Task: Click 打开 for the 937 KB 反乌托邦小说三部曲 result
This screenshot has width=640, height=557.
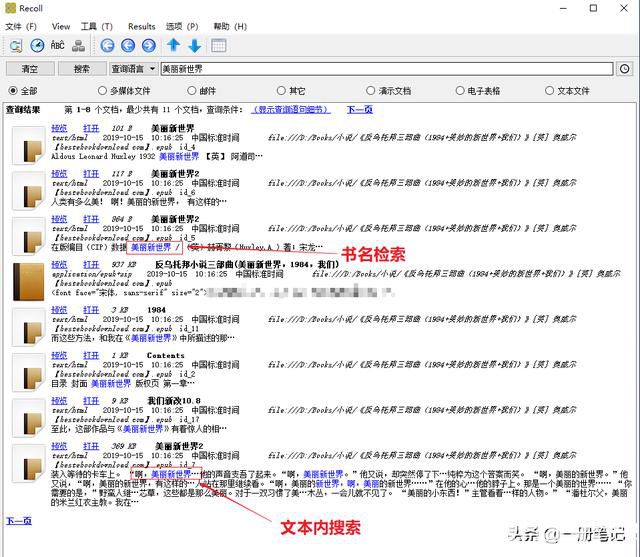Action: [91, 264]
